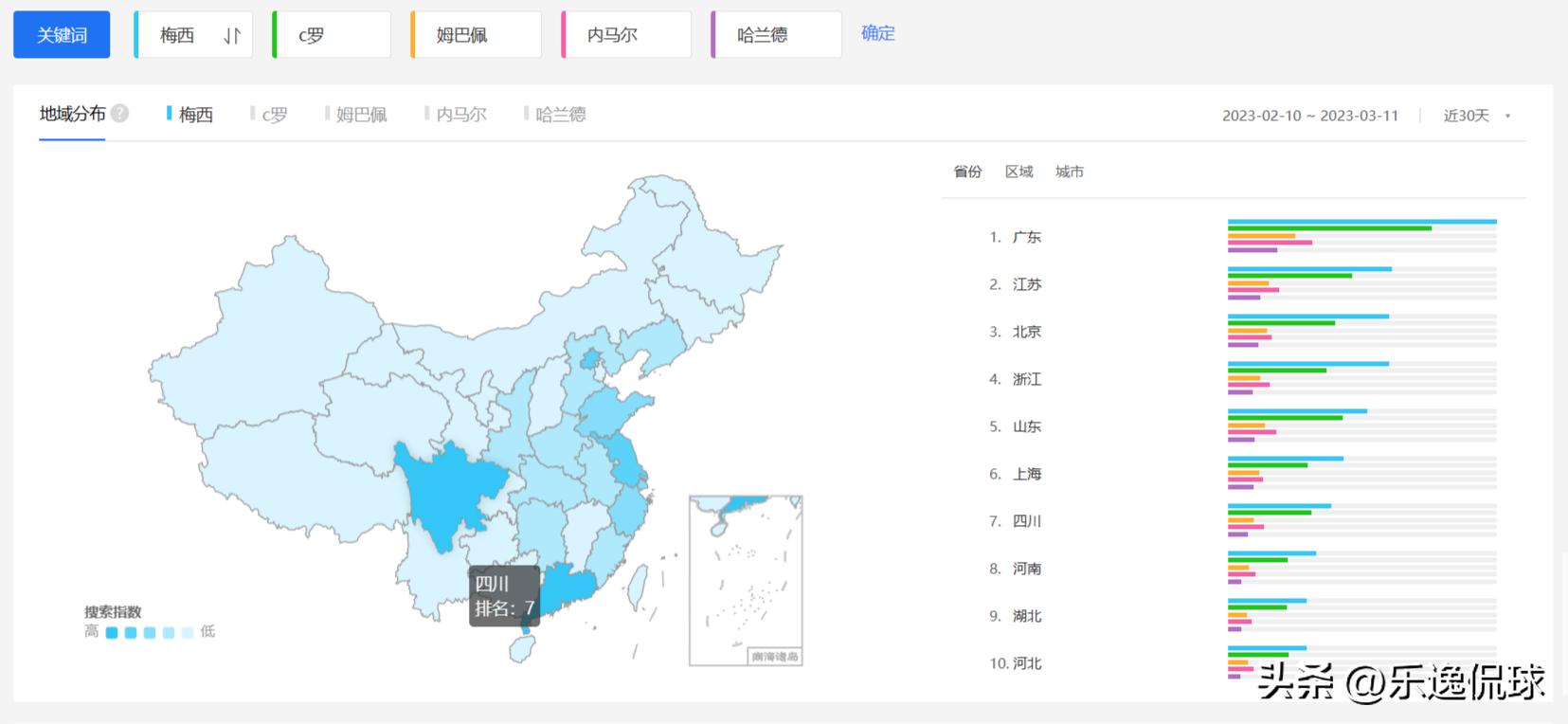This screenshot has height=724, width=1568.
Task: Click the 搜索指数 legend label
Action: coord(113,612)
